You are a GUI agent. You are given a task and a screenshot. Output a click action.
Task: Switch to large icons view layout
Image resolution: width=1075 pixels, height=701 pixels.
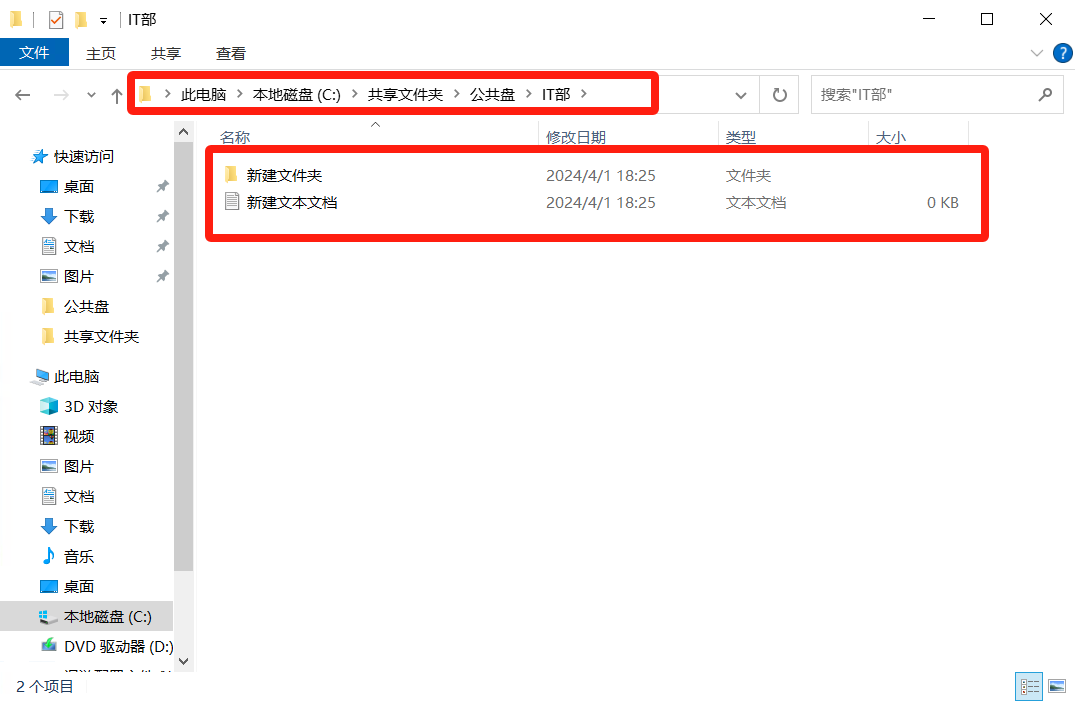(x=1056, y=686)
